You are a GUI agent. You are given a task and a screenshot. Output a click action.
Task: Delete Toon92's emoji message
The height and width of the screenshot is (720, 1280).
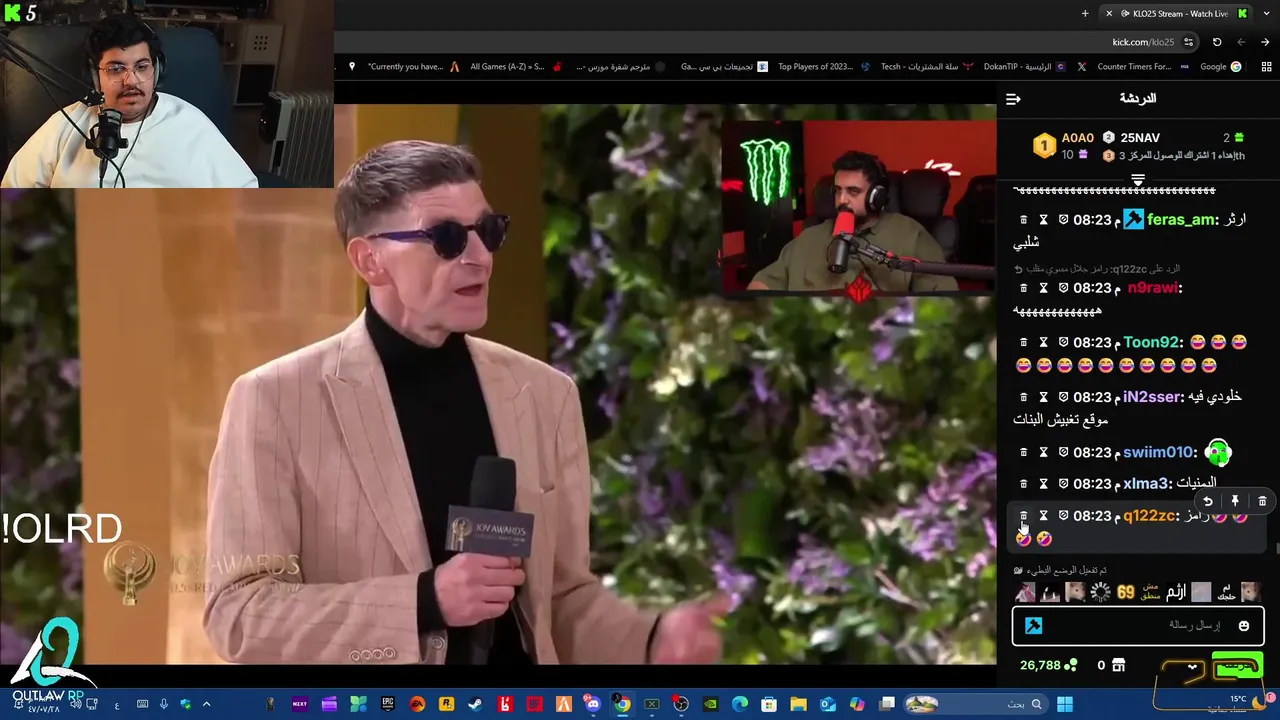[x=1023, y=342]
